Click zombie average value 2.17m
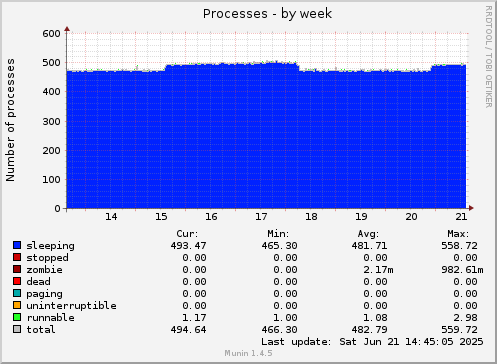 (378, 270)
